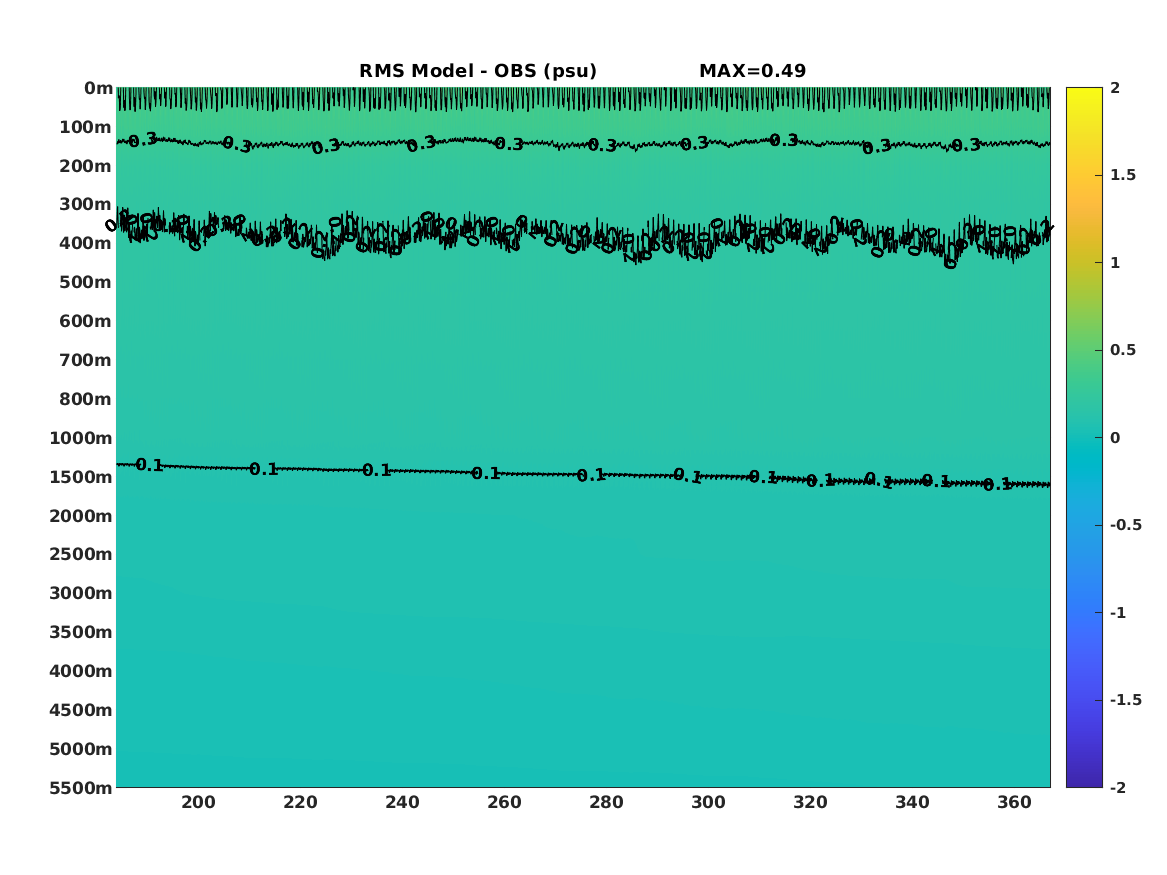The height and width of the screenshot is (875, 1167).
Task: Click the '0m' depth axis label
Action: coord(98,89)
